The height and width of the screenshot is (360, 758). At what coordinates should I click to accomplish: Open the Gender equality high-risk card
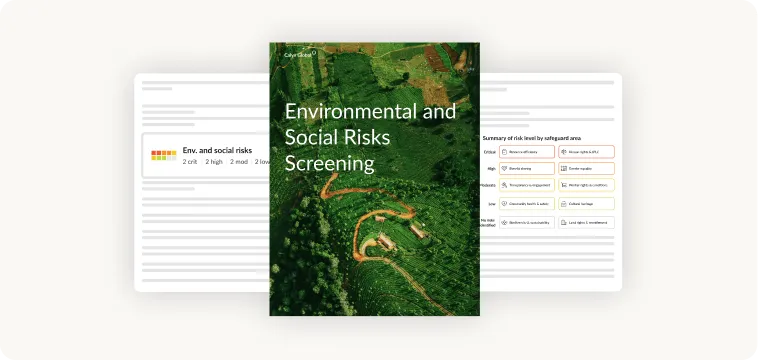click(x=586, y=169)
